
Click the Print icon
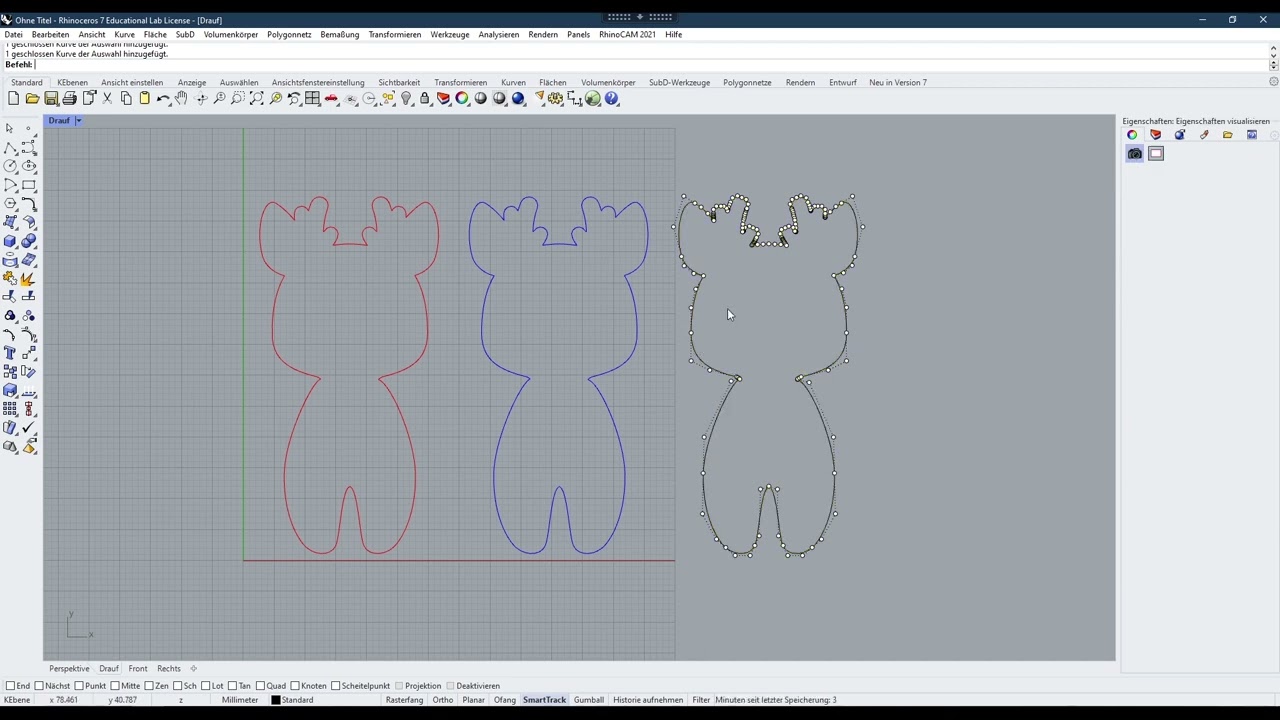[69, 99]
